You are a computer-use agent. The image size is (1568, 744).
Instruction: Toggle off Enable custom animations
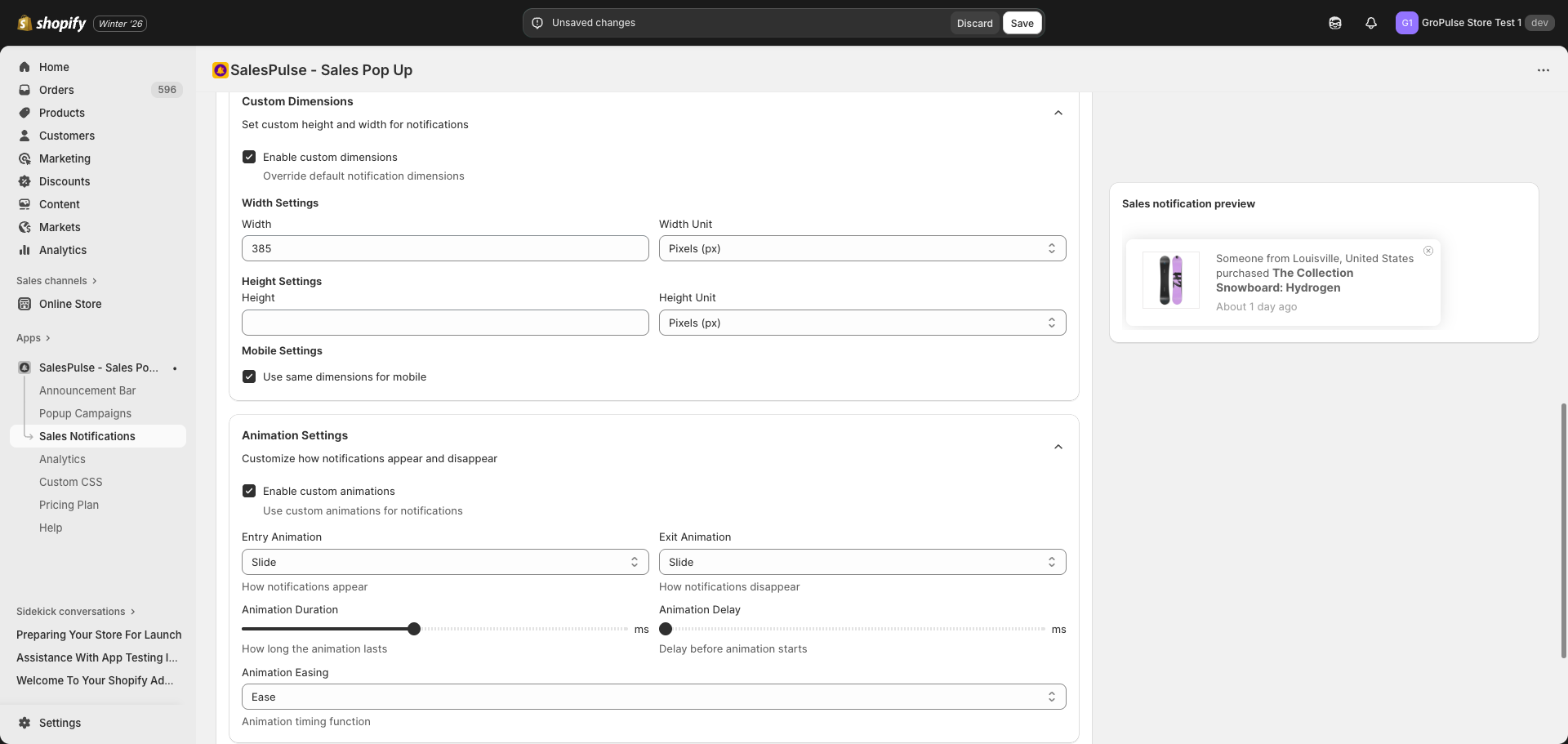point(248,490)
